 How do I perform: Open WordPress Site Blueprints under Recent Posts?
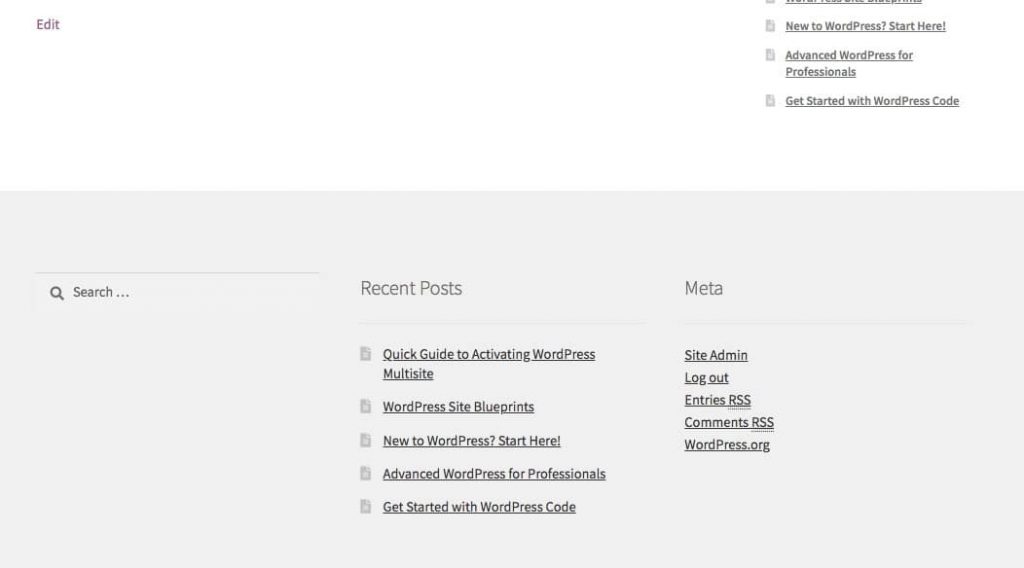[458, 407]
